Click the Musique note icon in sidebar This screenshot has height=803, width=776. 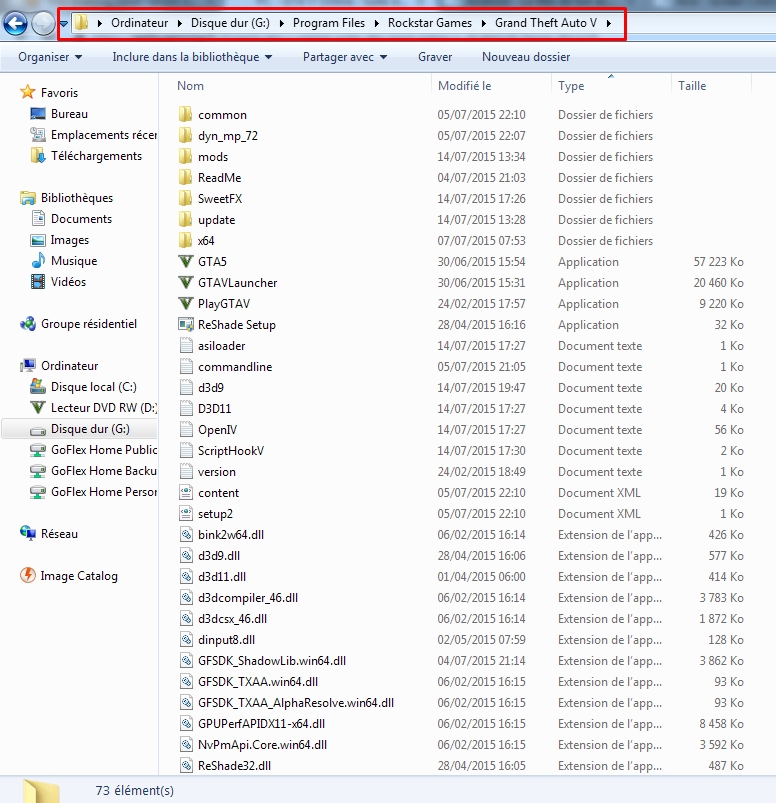tap(38, 260)
